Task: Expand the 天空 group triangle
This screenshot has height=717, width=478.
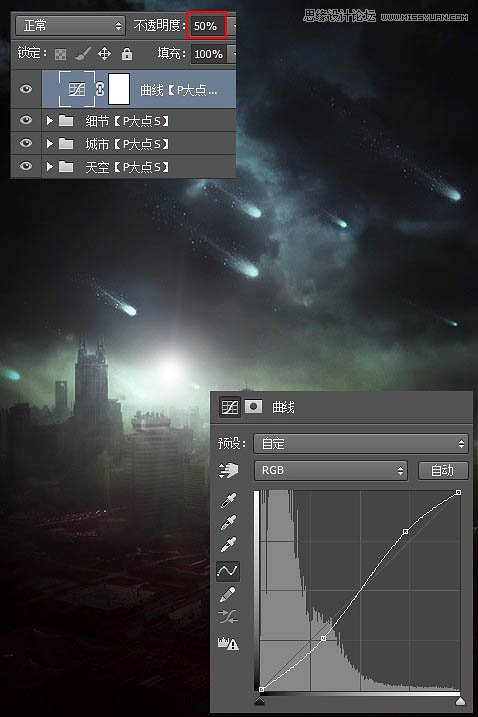Action: click(49, 166)
